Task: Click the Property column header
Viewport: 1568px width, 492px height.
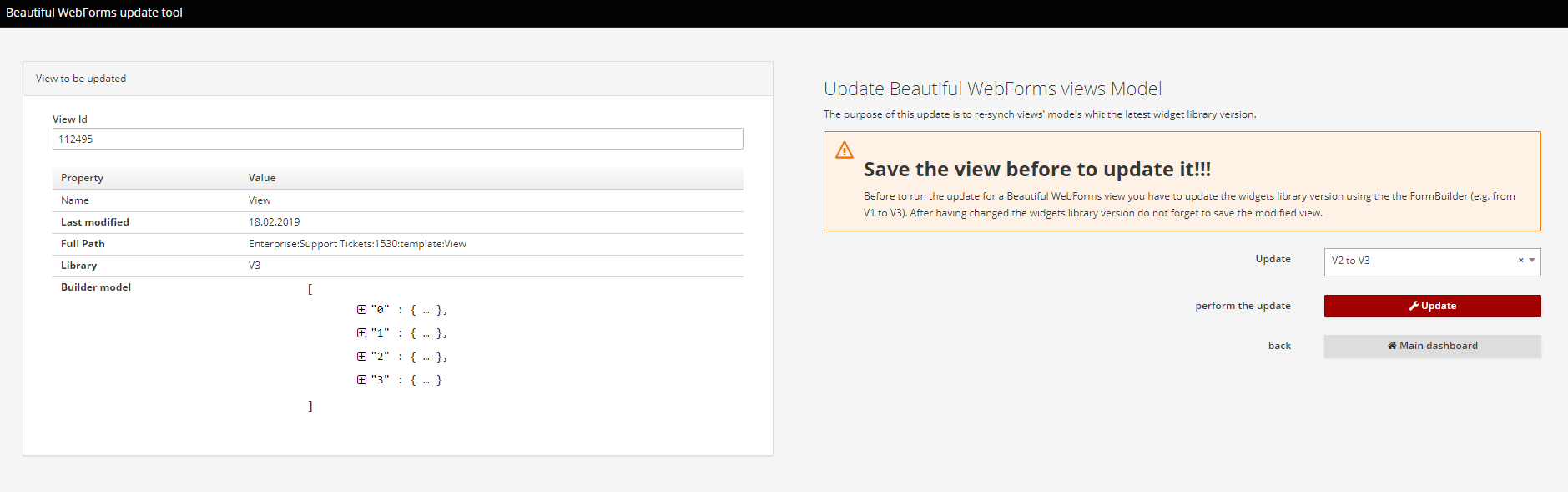Action: (82, 178)
